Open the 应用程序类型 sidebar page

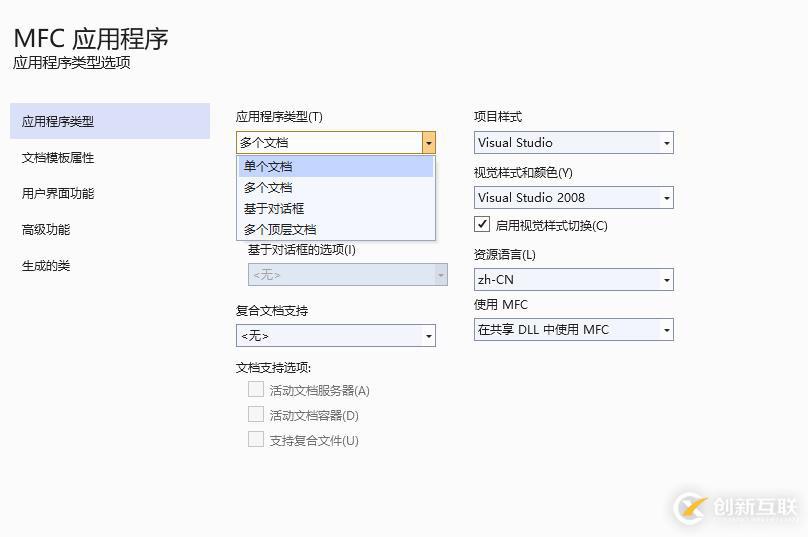[58, 121]
